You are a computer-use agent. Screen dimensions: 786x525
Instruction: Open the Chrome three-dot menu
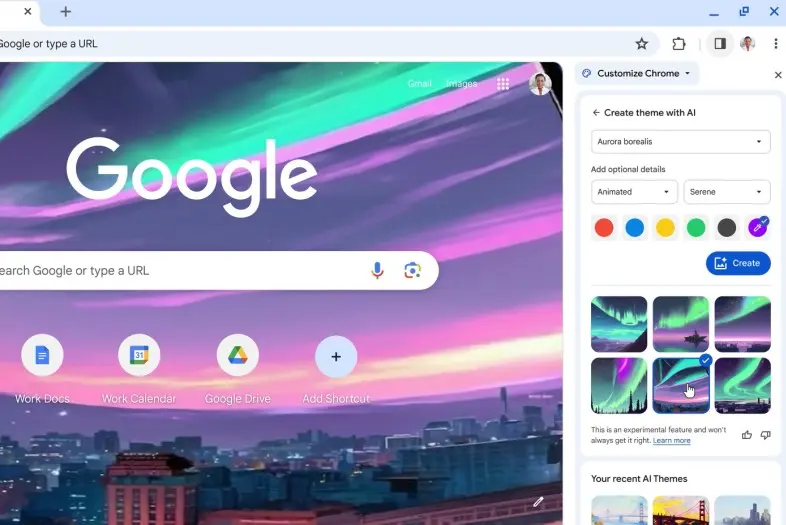(x=775, y=44)
